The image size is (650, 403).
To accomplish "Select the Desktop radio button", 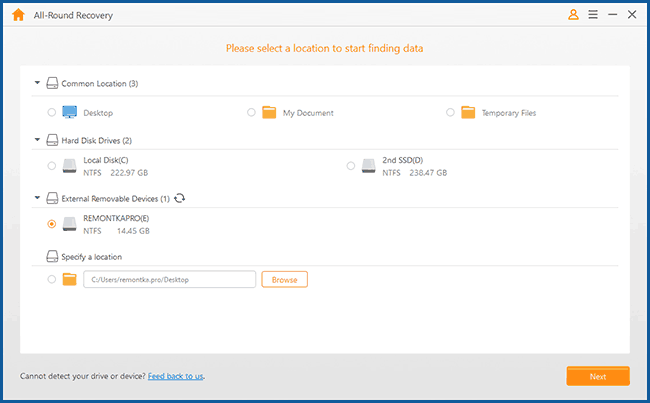I will (52, 113).
